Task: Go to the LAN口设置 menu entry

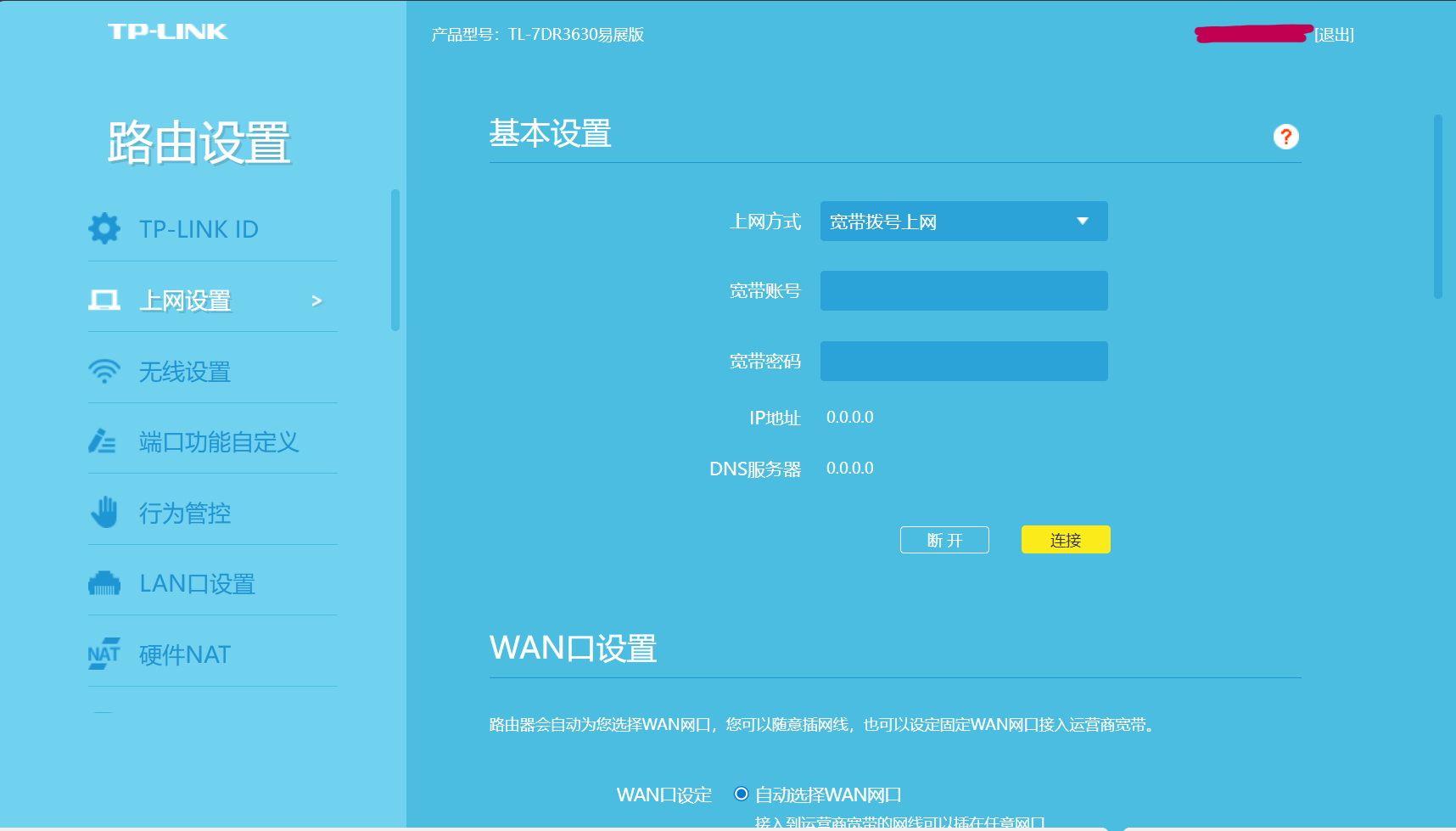Action: (x=197, y=584)
